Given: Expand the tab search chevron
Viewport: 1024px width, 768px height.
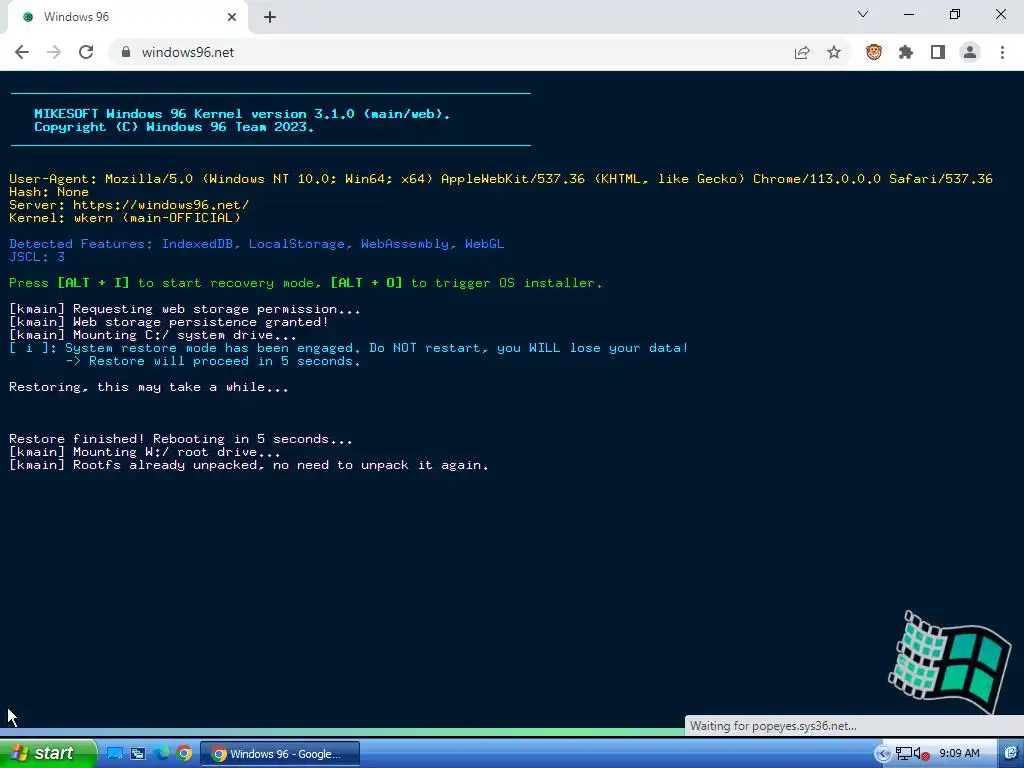Looking at the screenshot, I should click(x=863, y=14).
